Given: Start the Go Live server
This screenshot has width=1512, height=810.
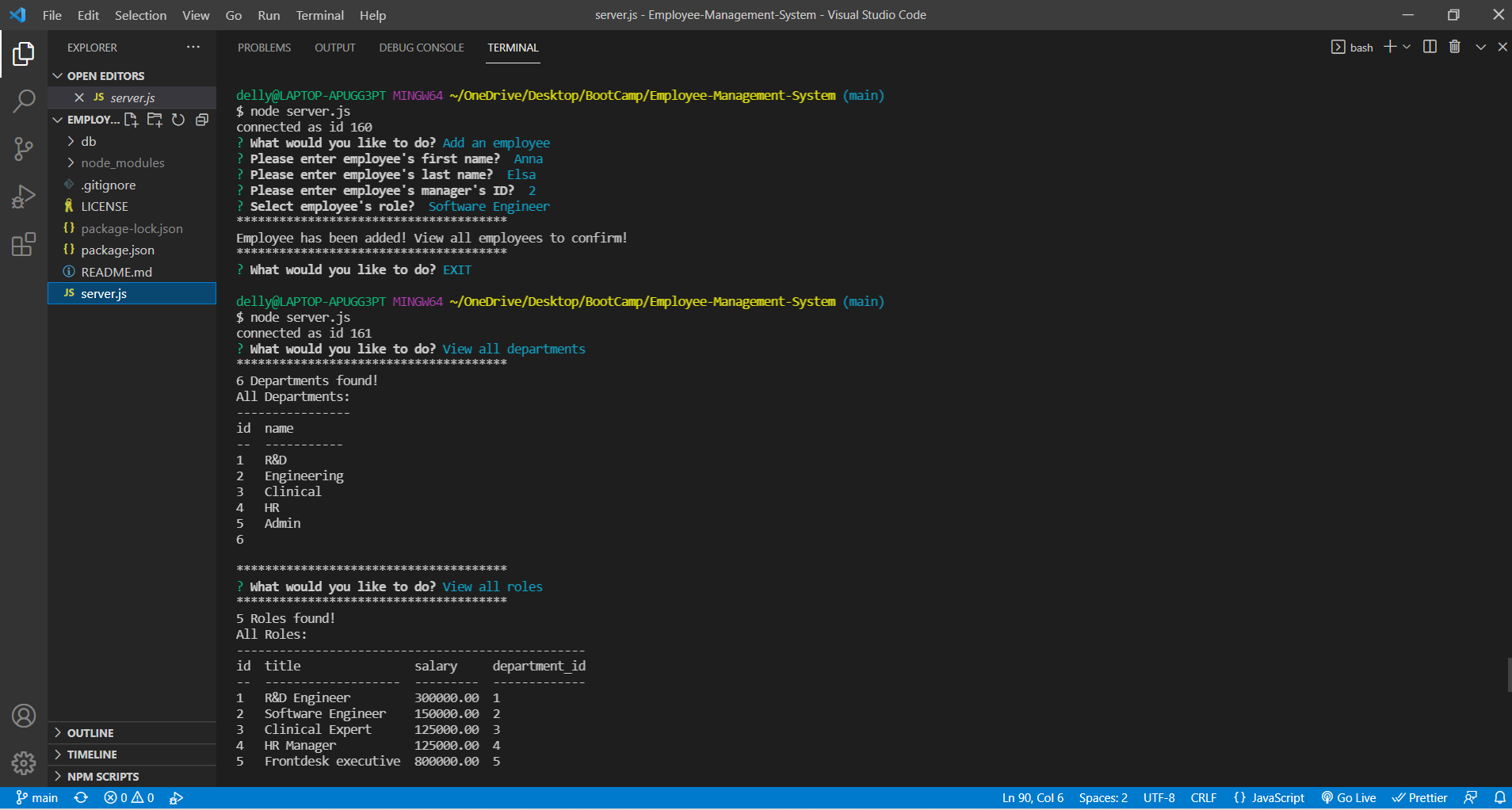Looking at the screenshot, I should [1349, 797].
